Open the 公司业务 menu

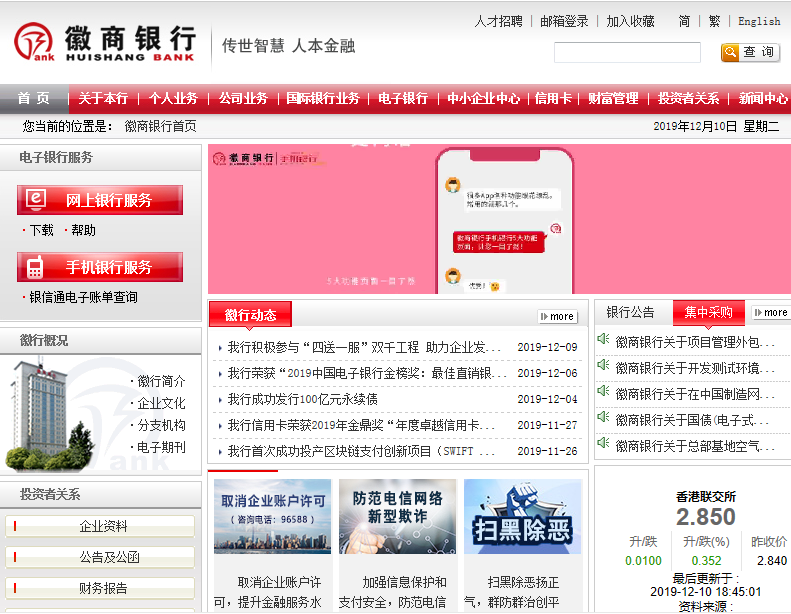coord(243,98)
